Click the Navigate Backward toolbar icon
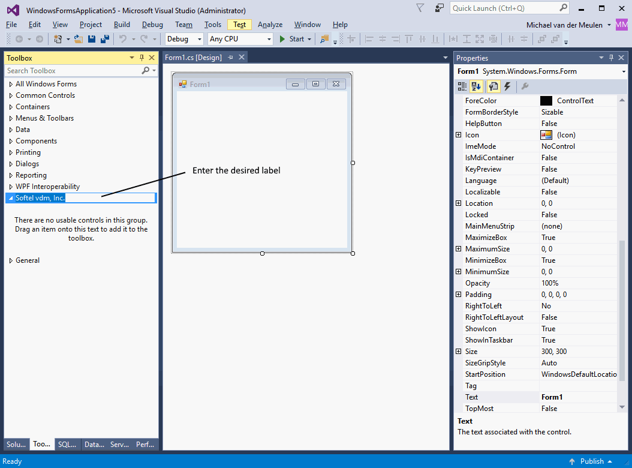Screen dimensions: 632x468 coord(19,39)
